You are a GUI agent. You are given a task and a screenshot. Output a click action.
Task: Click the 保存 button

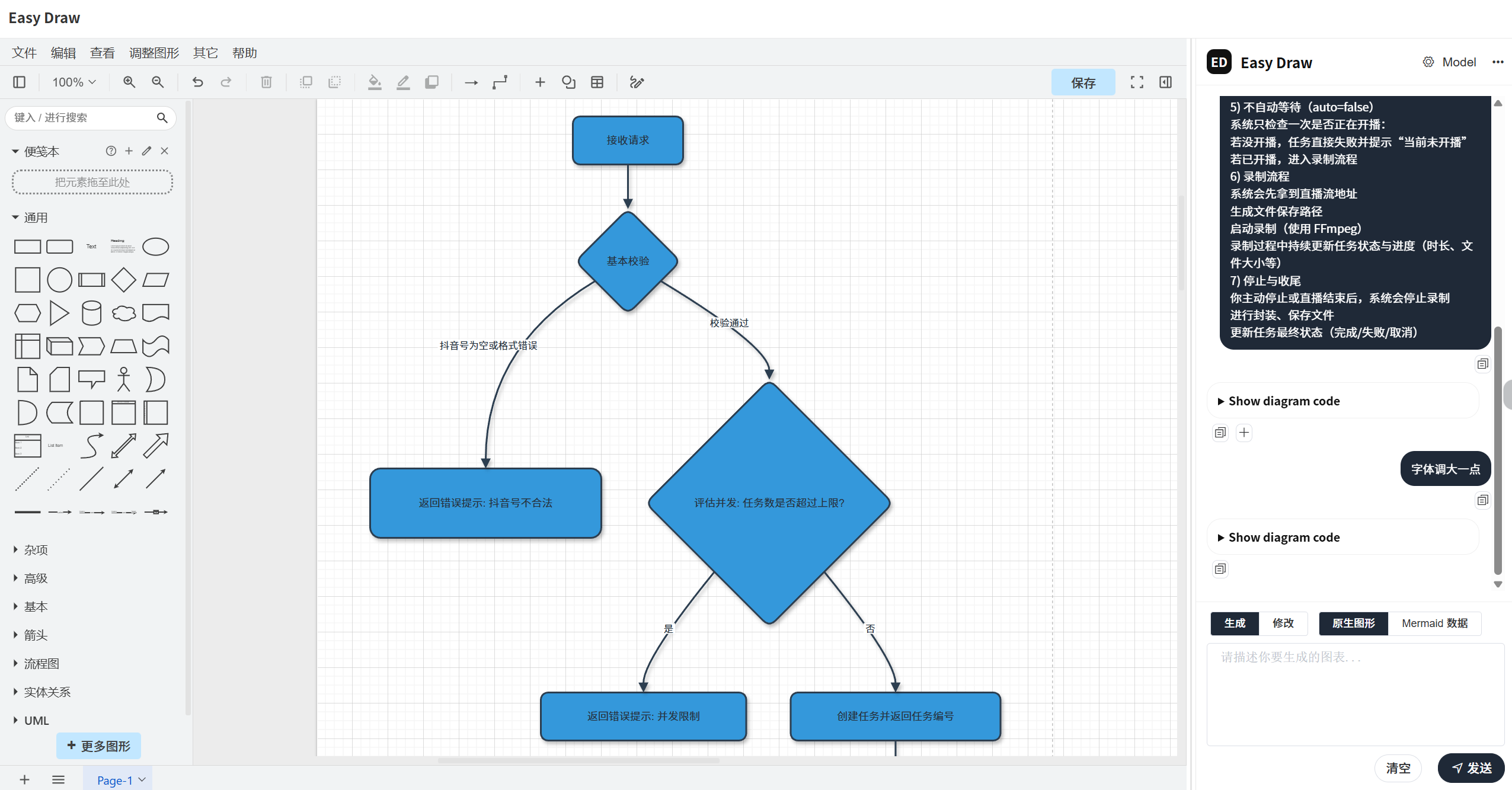pos(1083,82)
